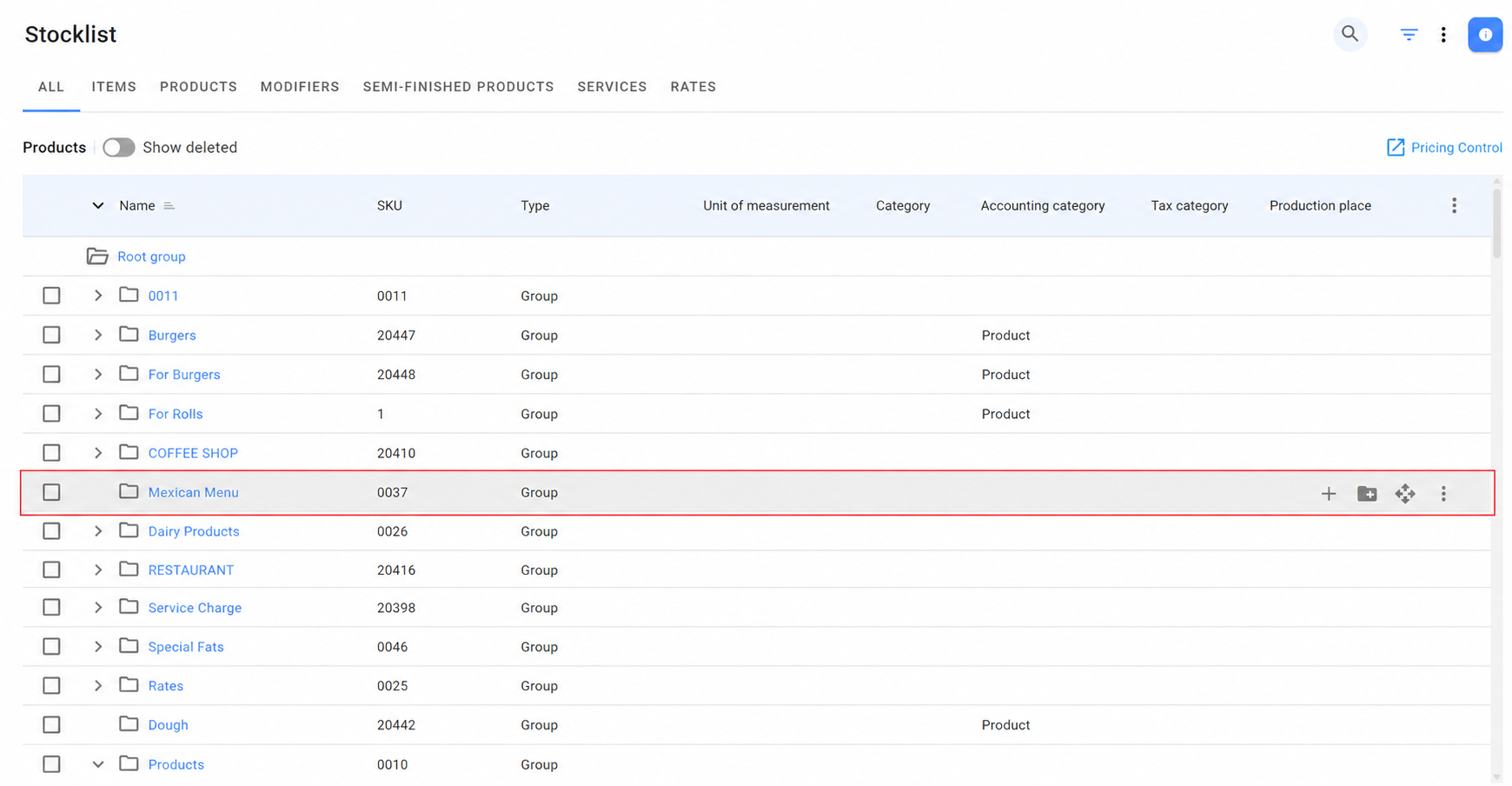
Task: Expand the Burgers group
Action: pos(98,335)
